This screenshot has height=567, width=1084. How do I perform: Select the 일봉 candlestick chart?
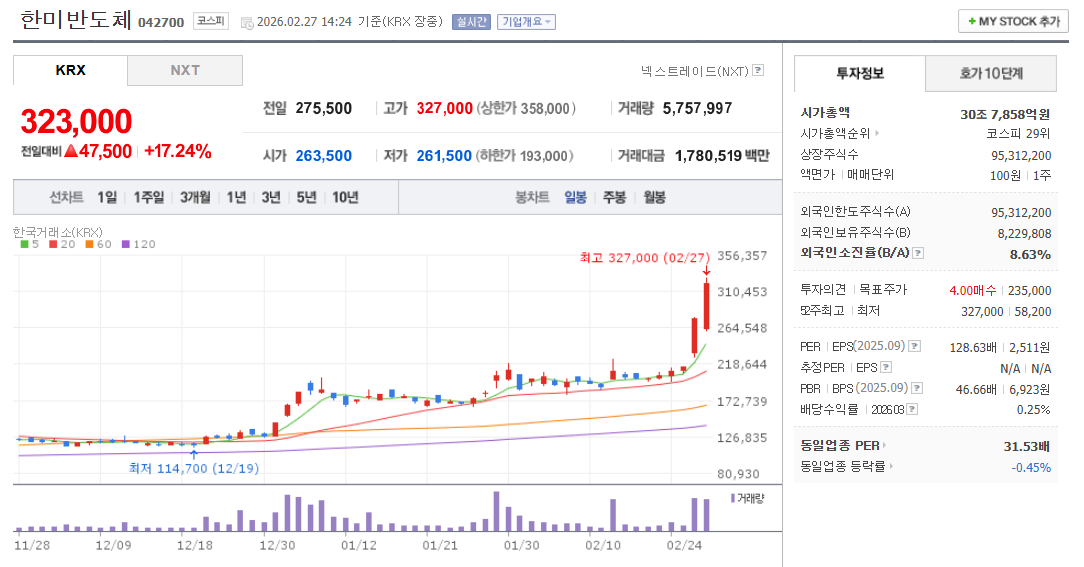tap(575, 198)
